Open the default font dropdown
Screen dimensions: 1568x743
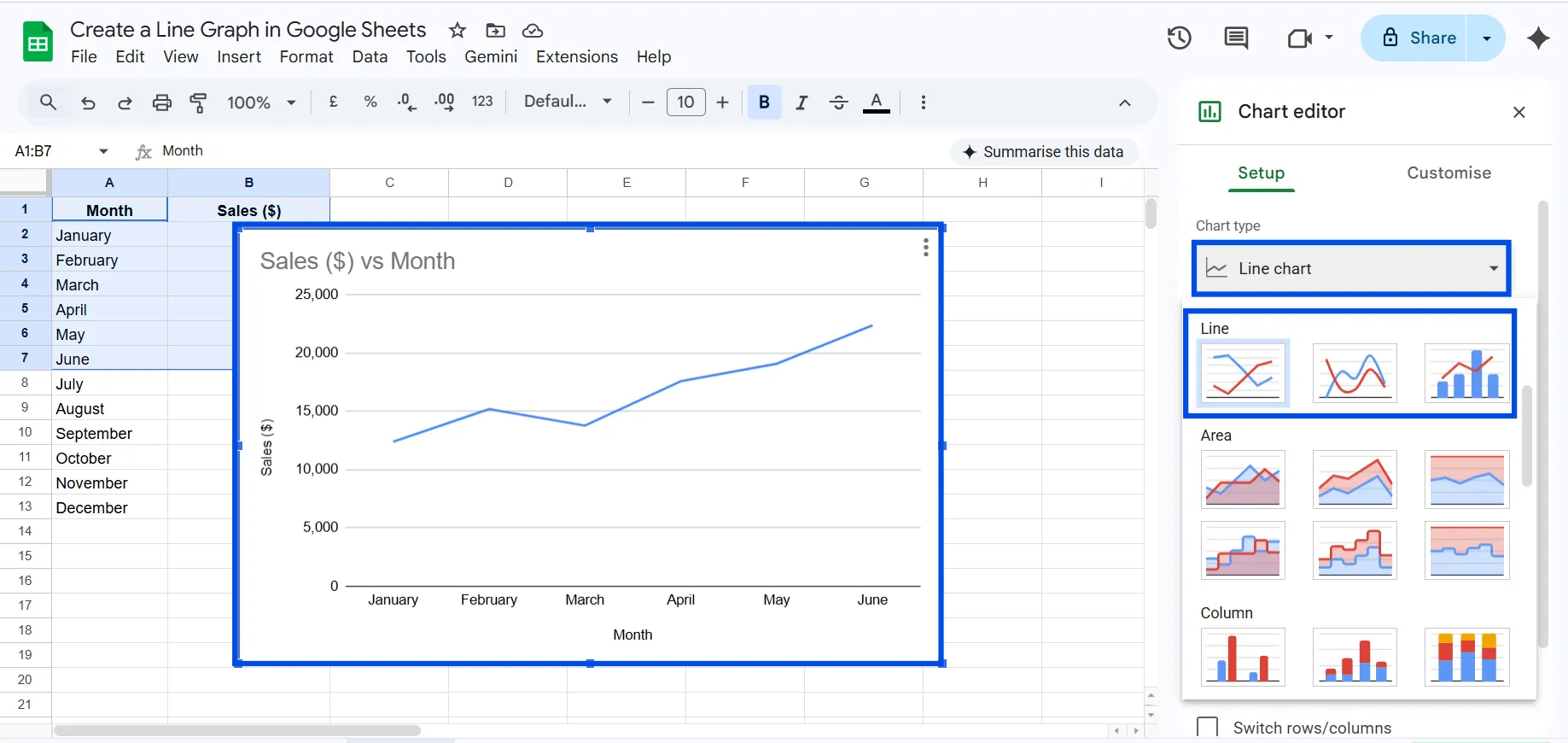(x=568, y=102)
